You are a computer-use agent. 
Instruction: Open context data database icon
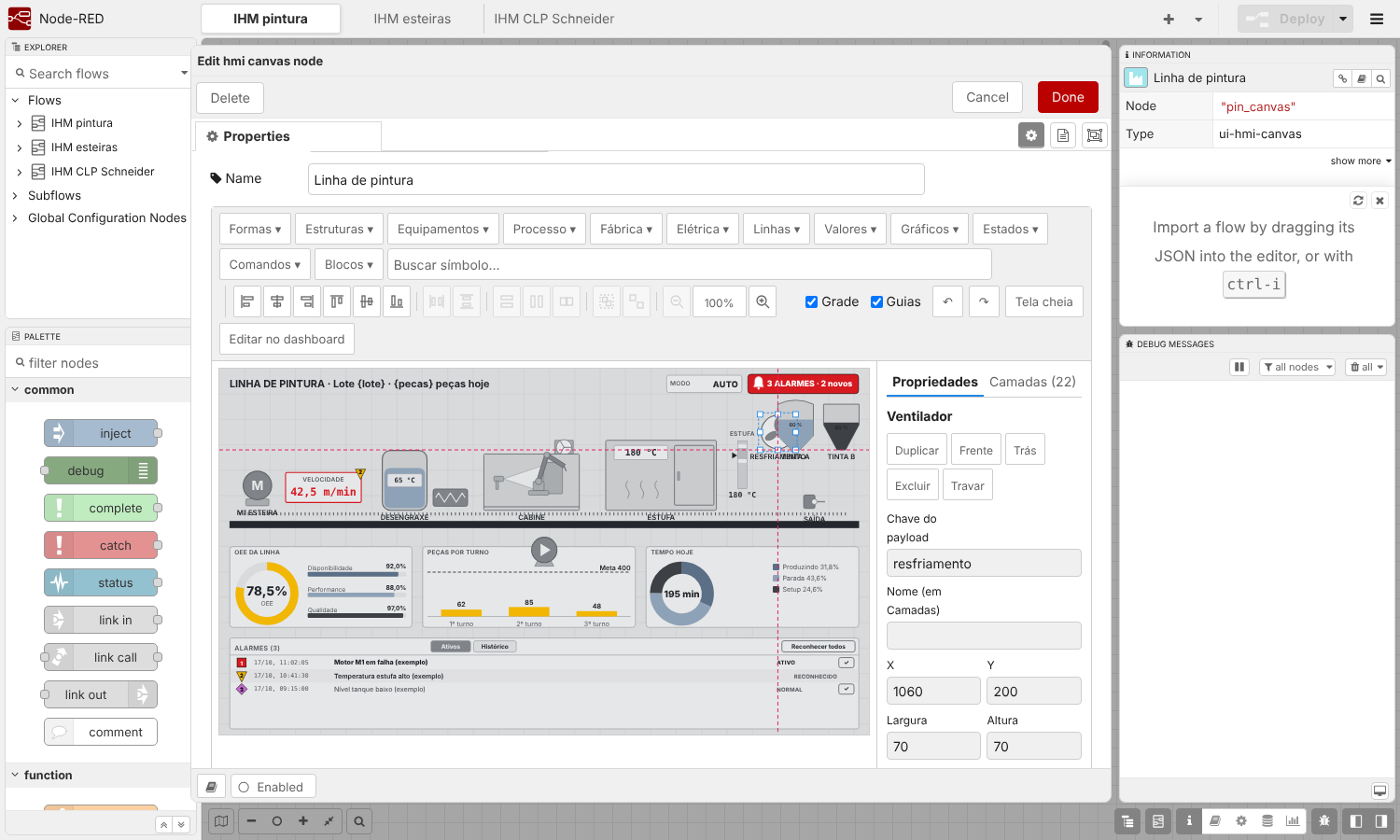[x=1267, y=821]
